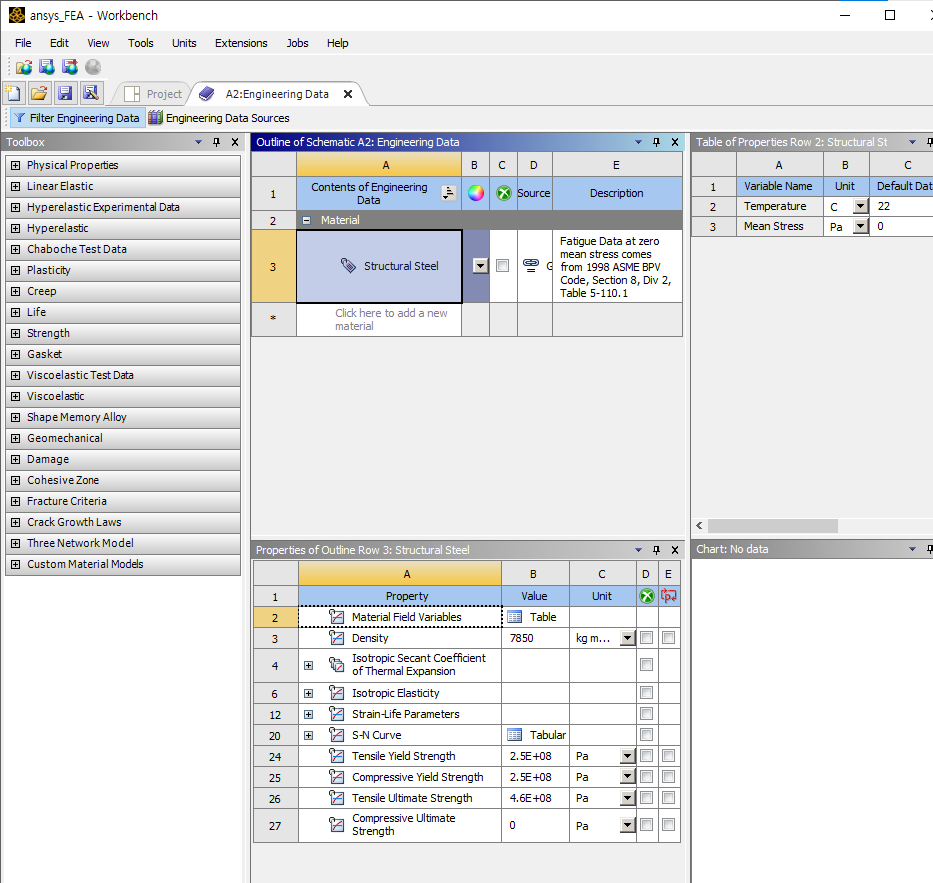Viewport: 933px width, 883px height.
Task: Toggle Isotropic Elasticity suppress checkbox
Action: (x=646, y=693)
